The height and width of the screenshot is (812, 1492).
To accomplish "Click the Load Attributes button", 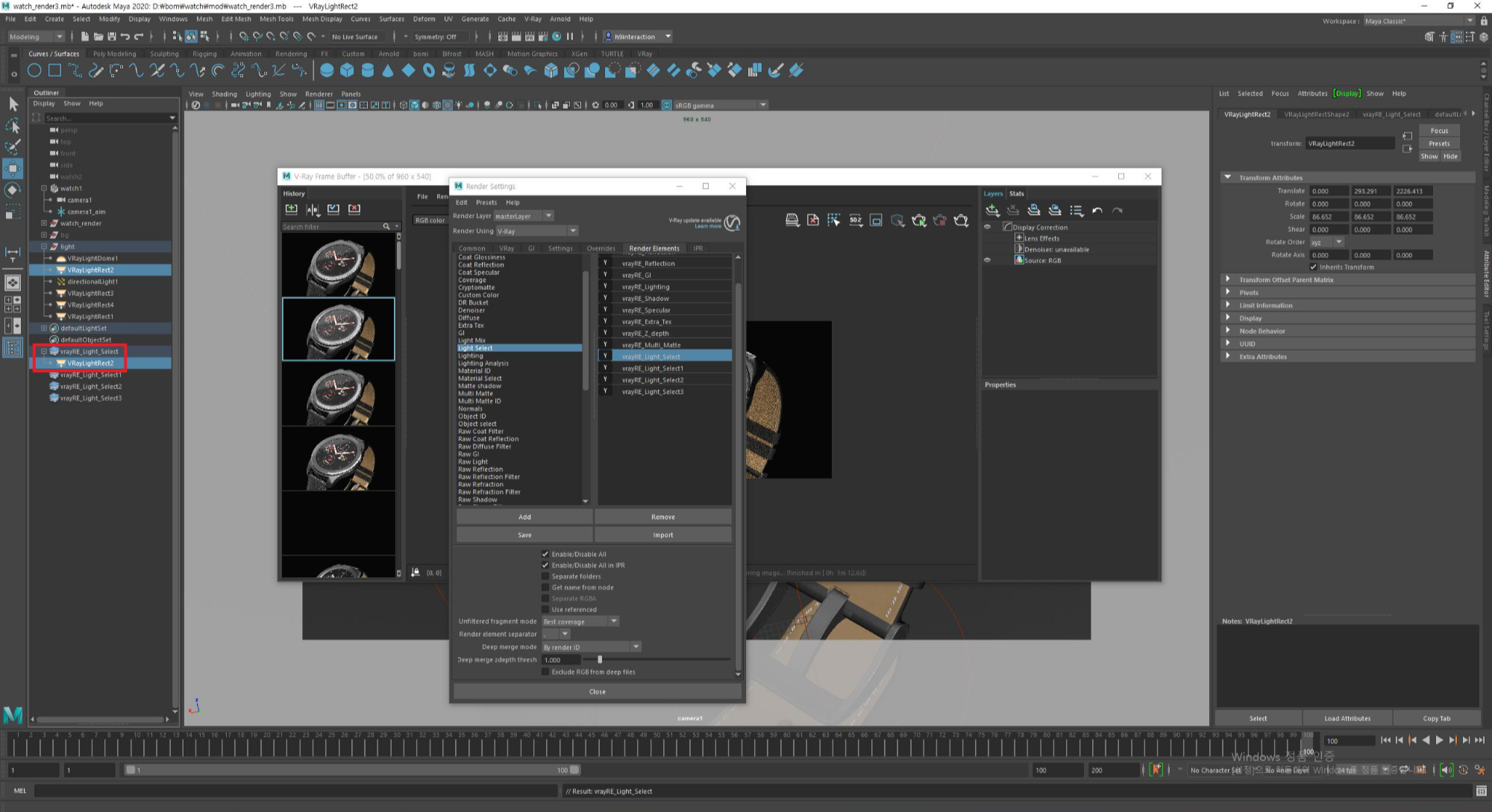I will point(1347,719).
